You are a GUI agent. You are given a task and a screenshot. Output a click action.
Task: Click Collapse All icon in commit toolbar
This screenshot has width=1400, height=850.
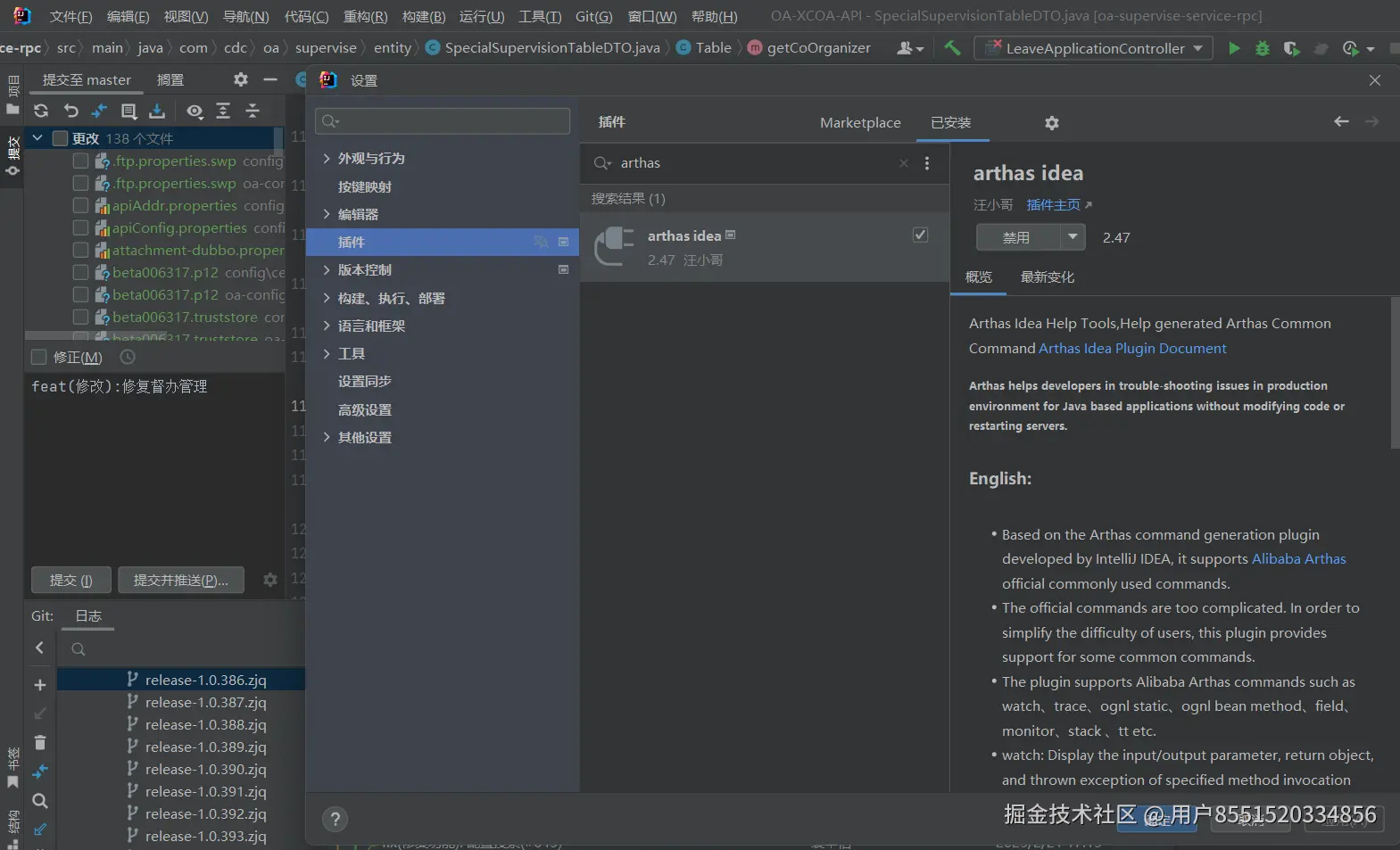coord(253,111)
